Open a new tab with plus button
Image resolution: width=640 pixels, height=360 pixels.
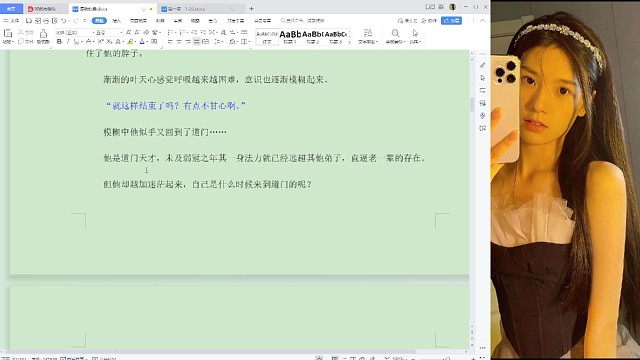pyautogui.click(x=251, y=9)
